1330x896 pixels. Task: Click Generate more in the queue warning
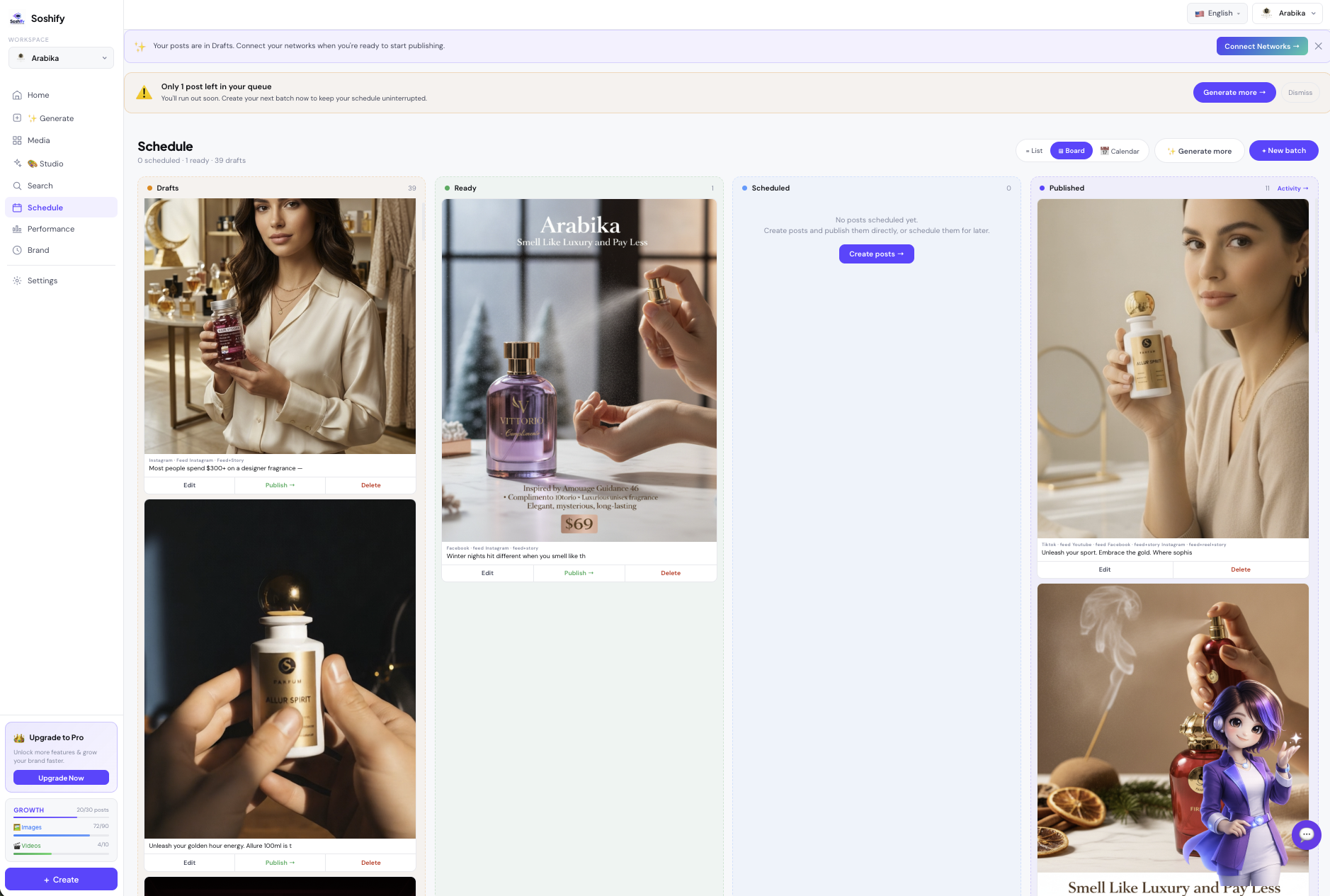point(1234,92)
